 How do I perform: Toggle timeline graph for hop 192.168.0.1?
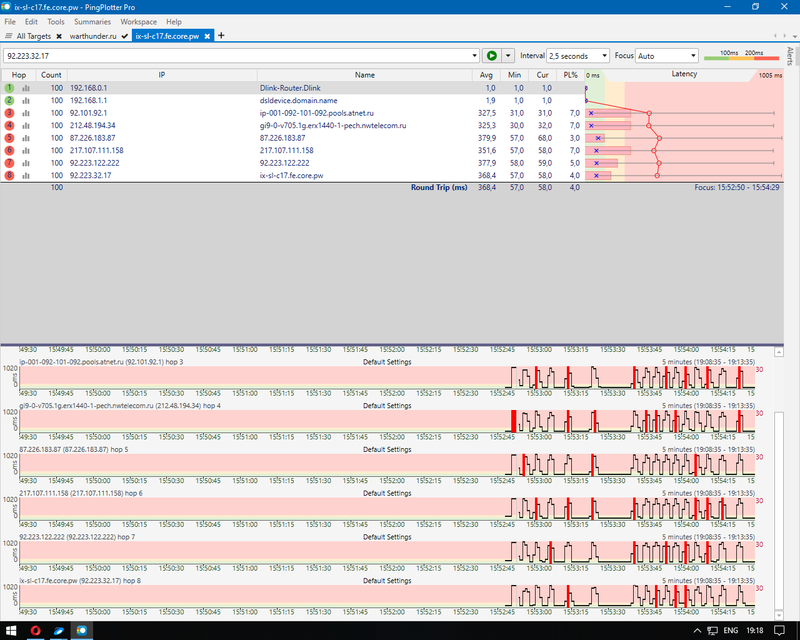pyautogui.click(x=26, y=88)
